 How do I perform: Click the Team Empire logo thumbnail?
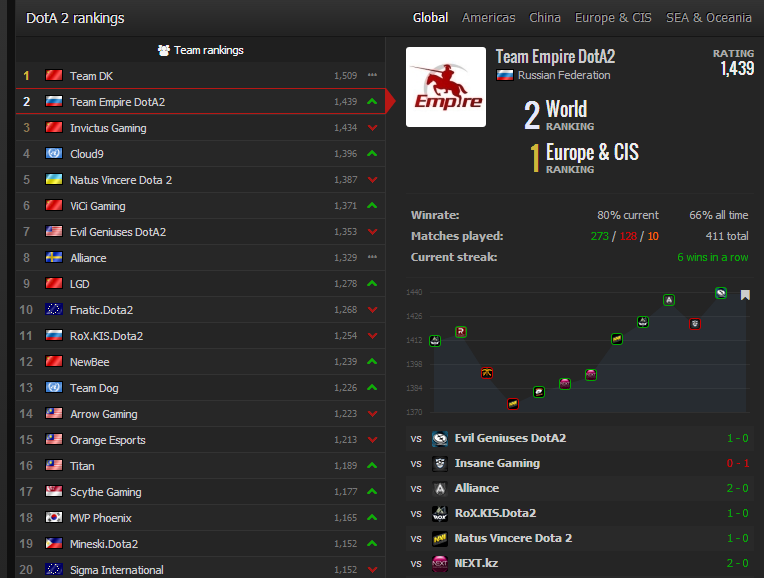click(x=446, y=87)
